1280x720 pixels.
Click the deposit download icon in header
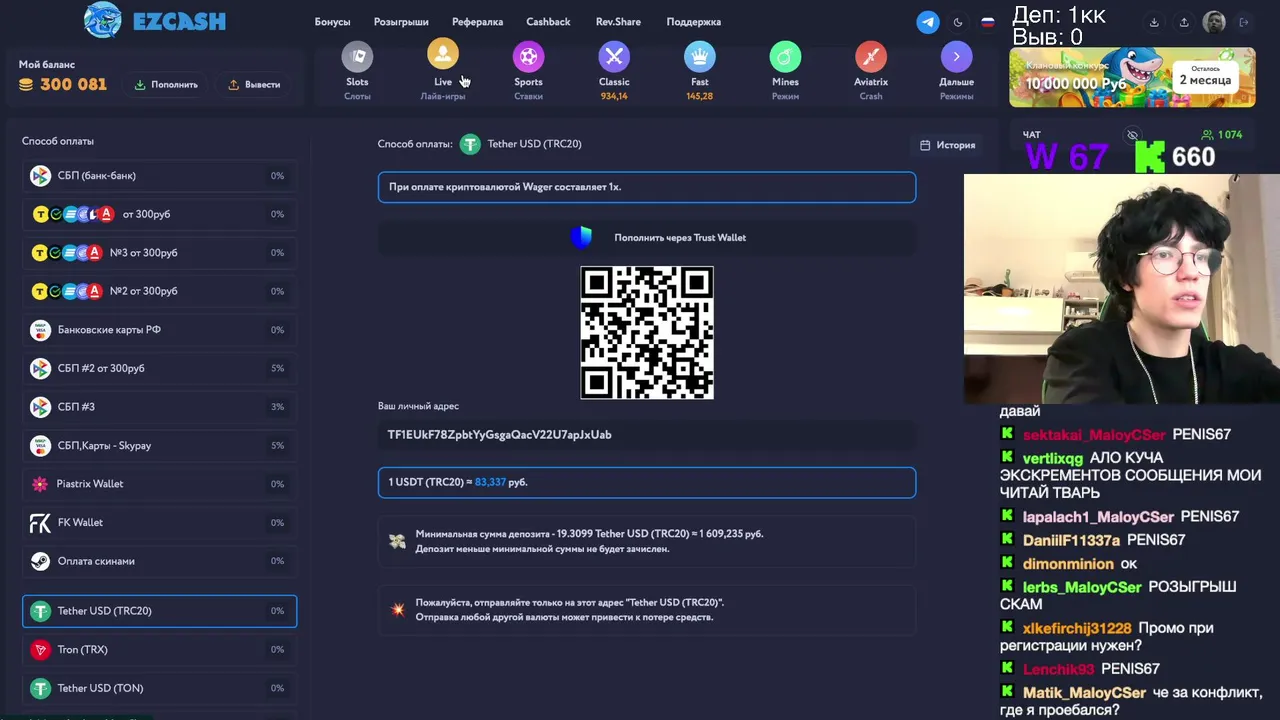[x=1154, y=22]
